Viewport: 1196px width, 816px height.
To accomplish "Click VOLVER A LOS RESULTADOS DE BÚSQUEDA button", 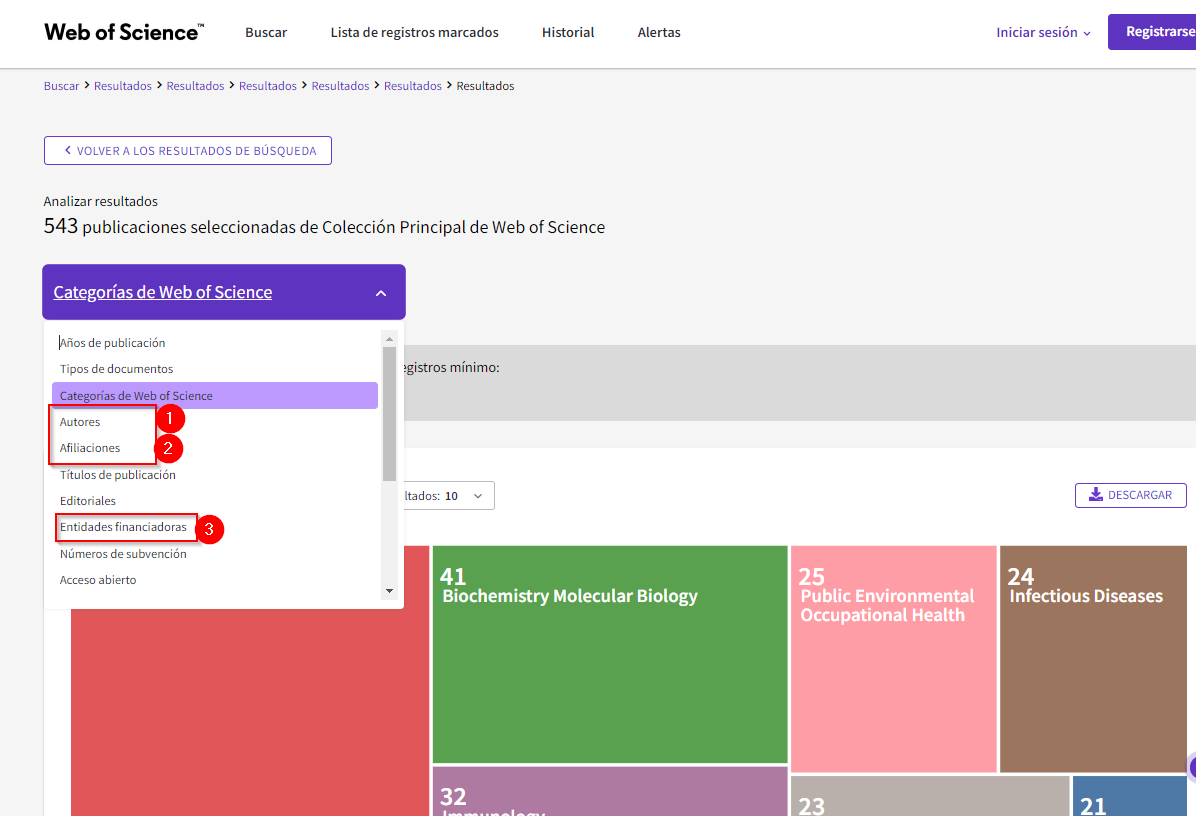I will [x=188, y=150].
